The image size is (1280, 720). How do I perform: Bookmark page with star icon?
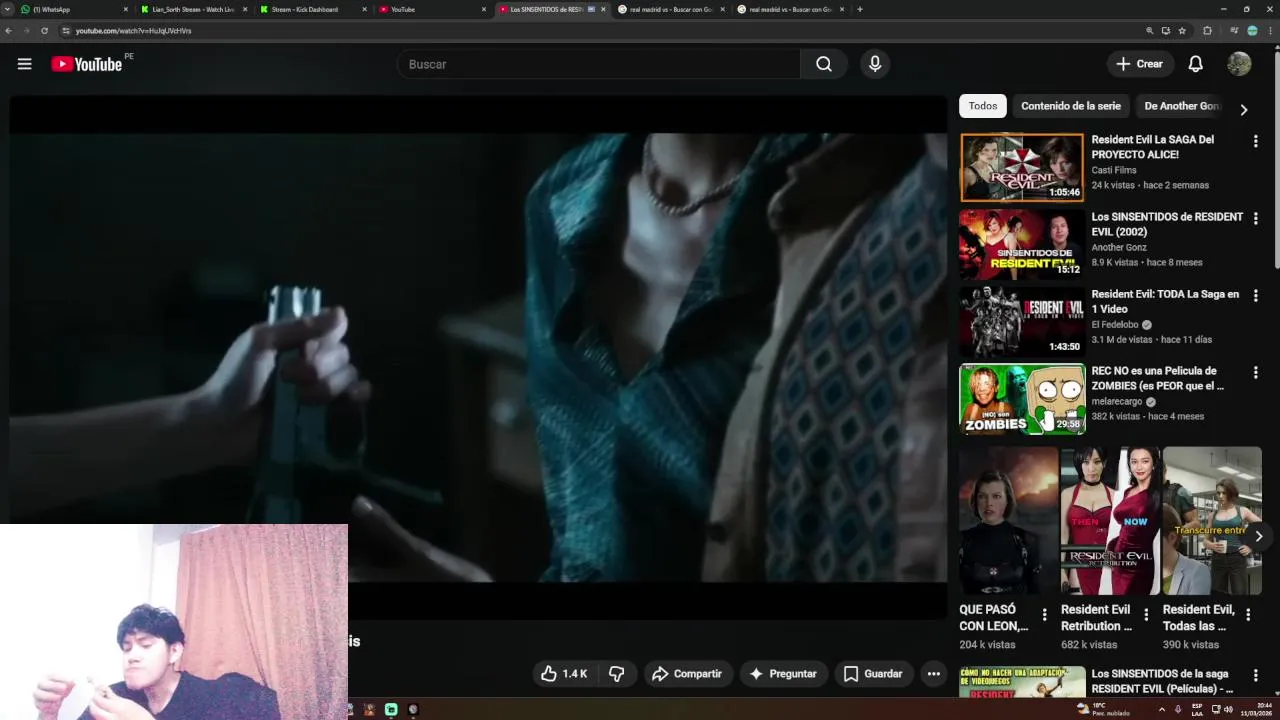pyautogui.click(x=1182, y=31)
